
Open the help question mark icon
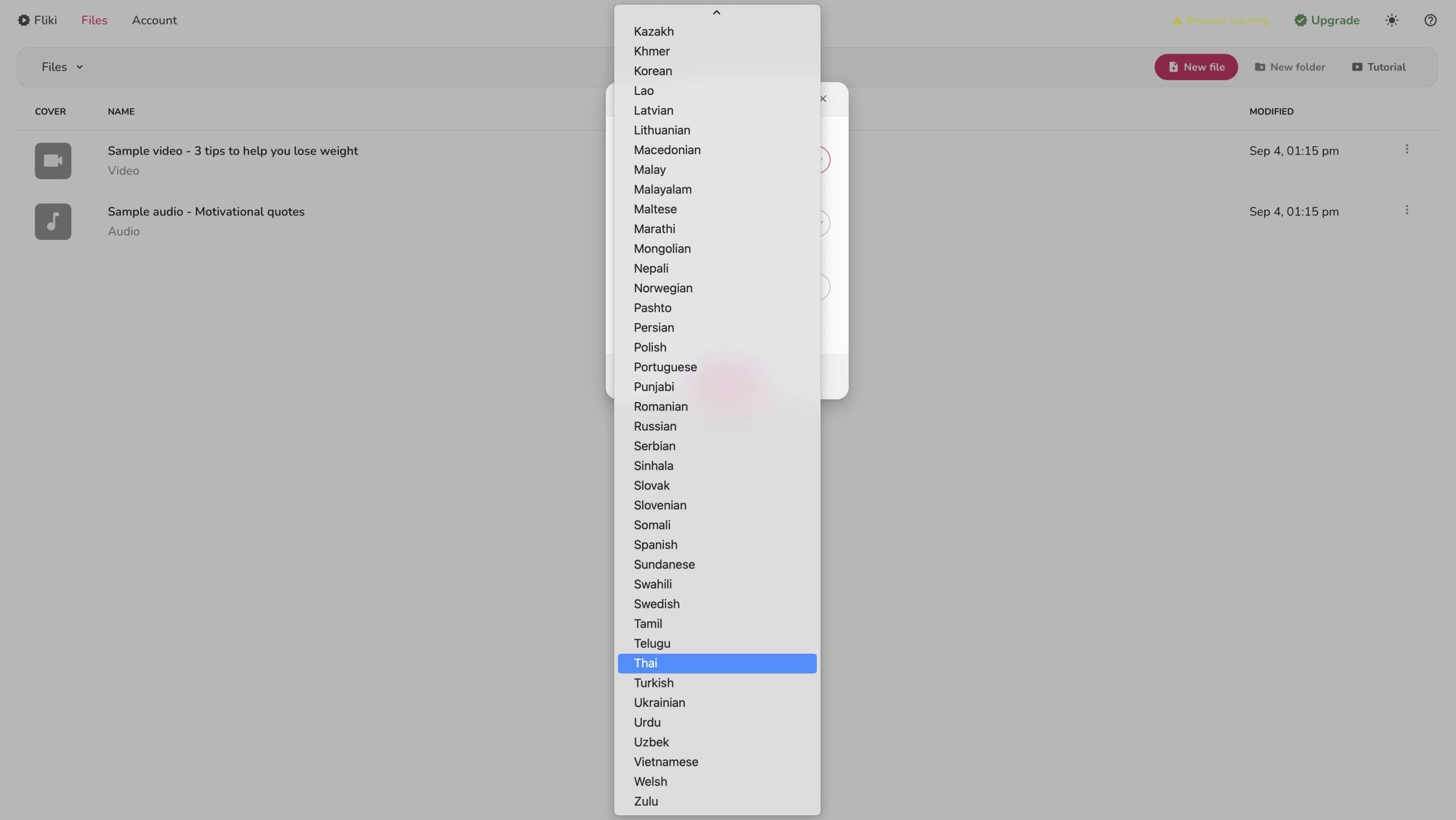[x=1430, y=20]
